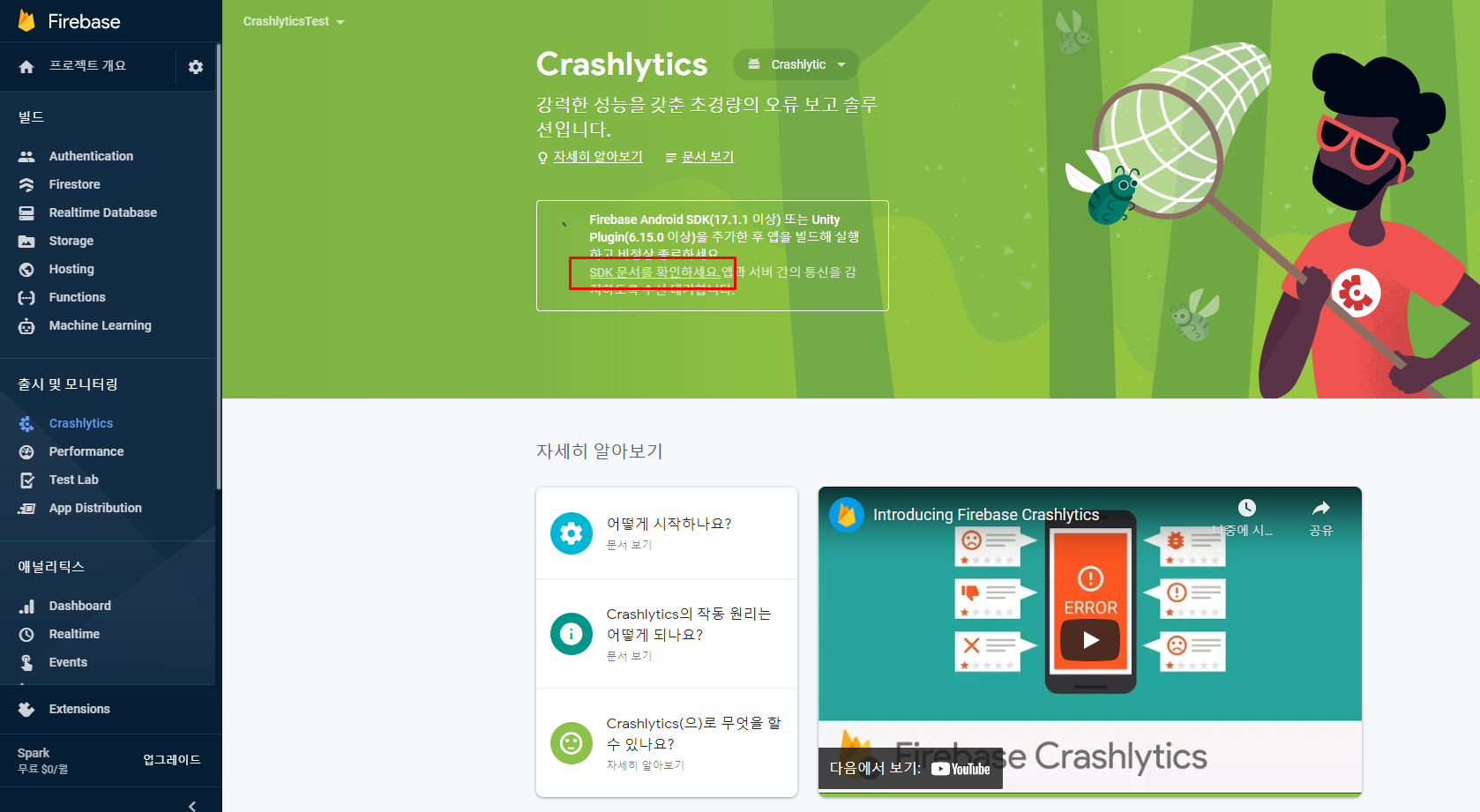The width and height of the screenshot is (1480, 812).
Task: Click the Functions brackets icon
Action: 26,297
